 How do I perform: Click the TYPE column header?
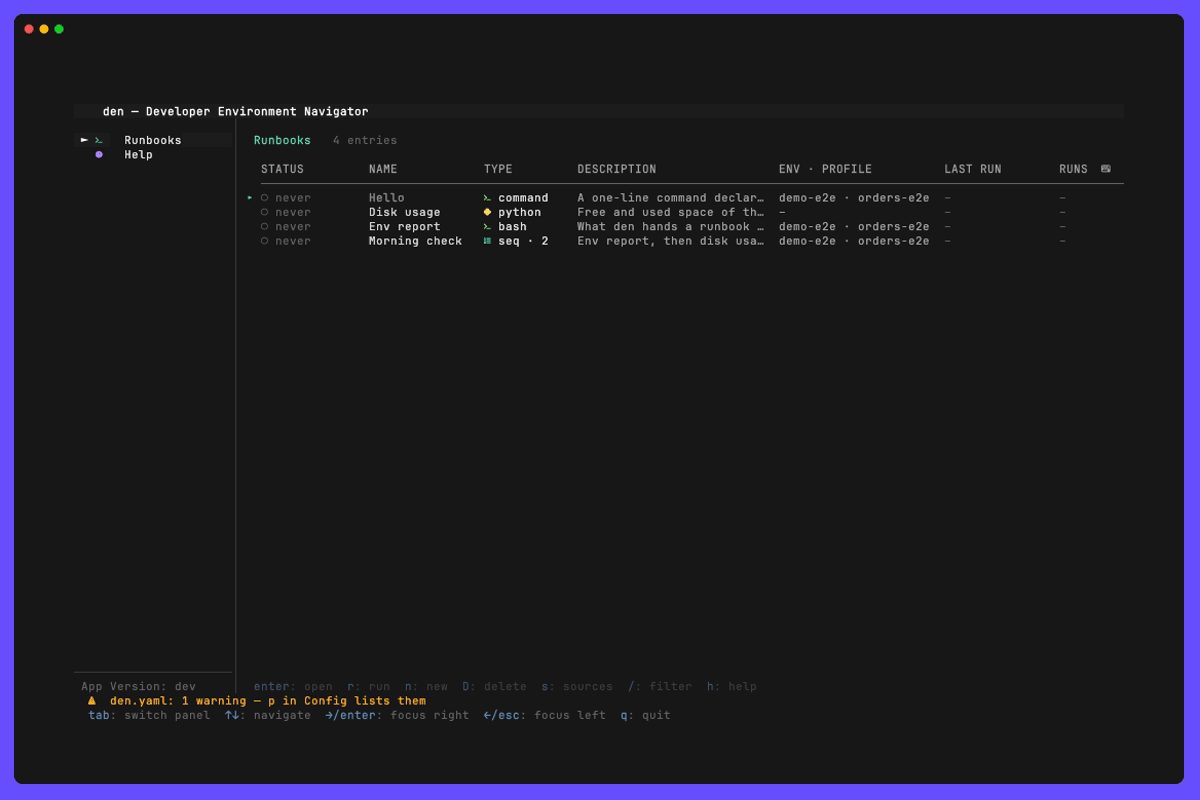click(x=498, y=169)
